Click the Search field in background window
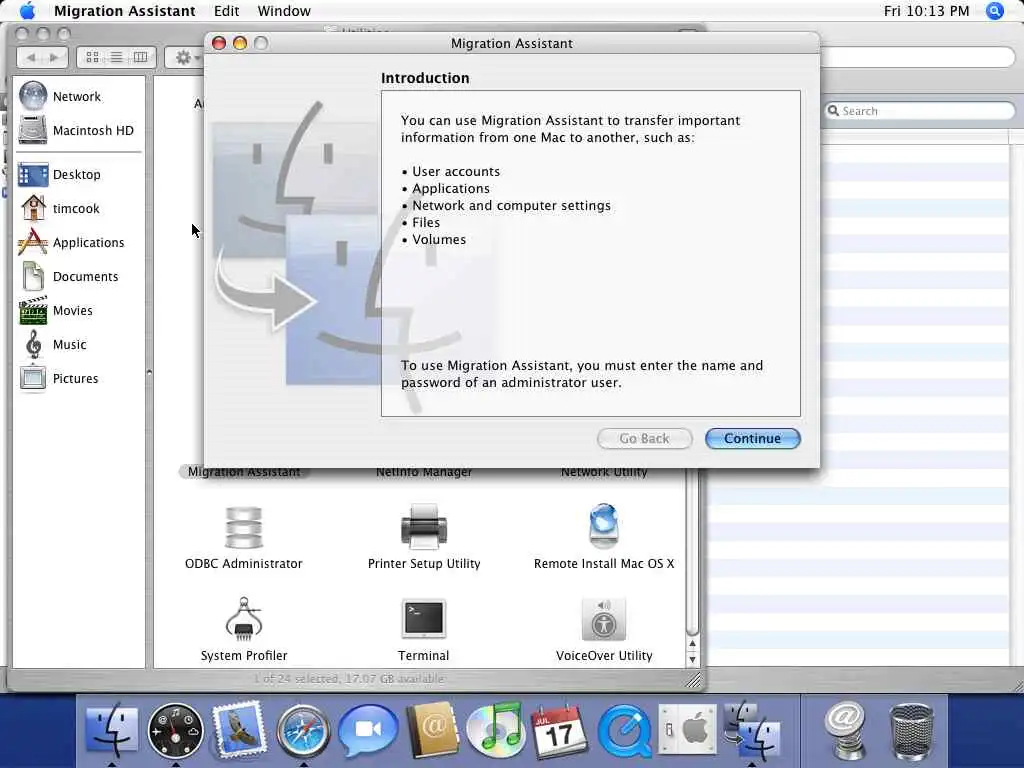Viewport: 1024px width, 768px height. coord(920,111)
